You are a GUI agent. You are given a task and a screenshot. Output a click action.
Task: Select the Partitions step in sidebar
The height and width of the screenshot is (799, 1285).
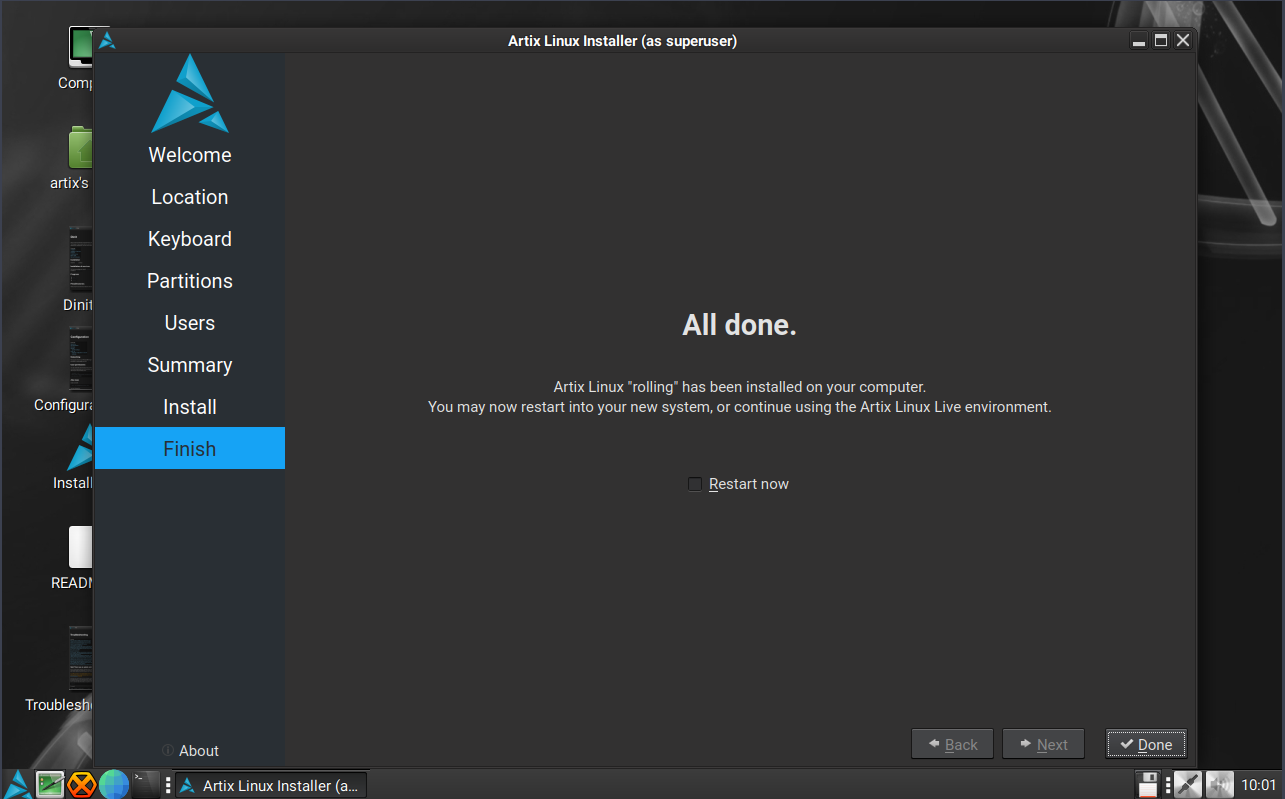(190, 281)
